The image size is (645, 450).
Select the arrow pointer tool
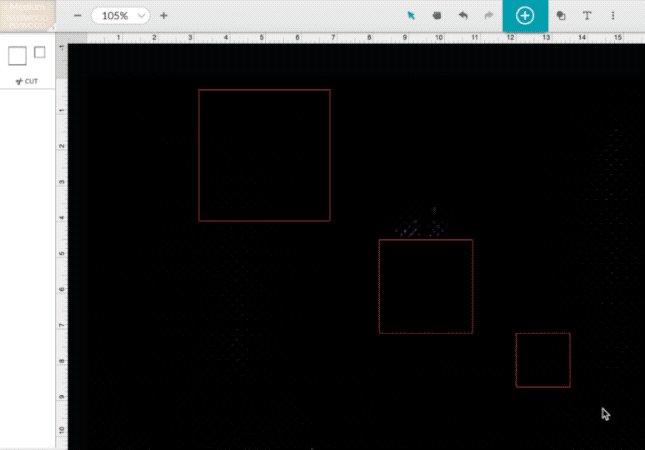[x=411, y=16]
